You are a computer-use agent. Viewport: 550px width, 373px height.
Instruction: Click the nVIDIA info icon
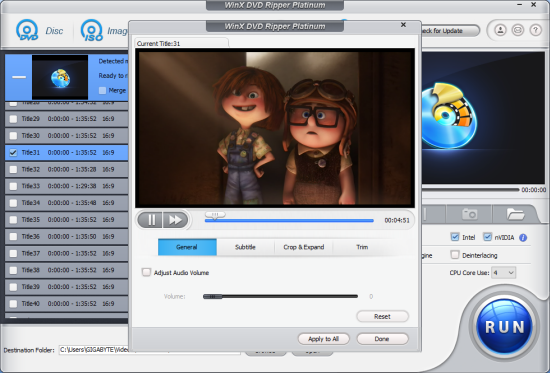coord(523,238)
